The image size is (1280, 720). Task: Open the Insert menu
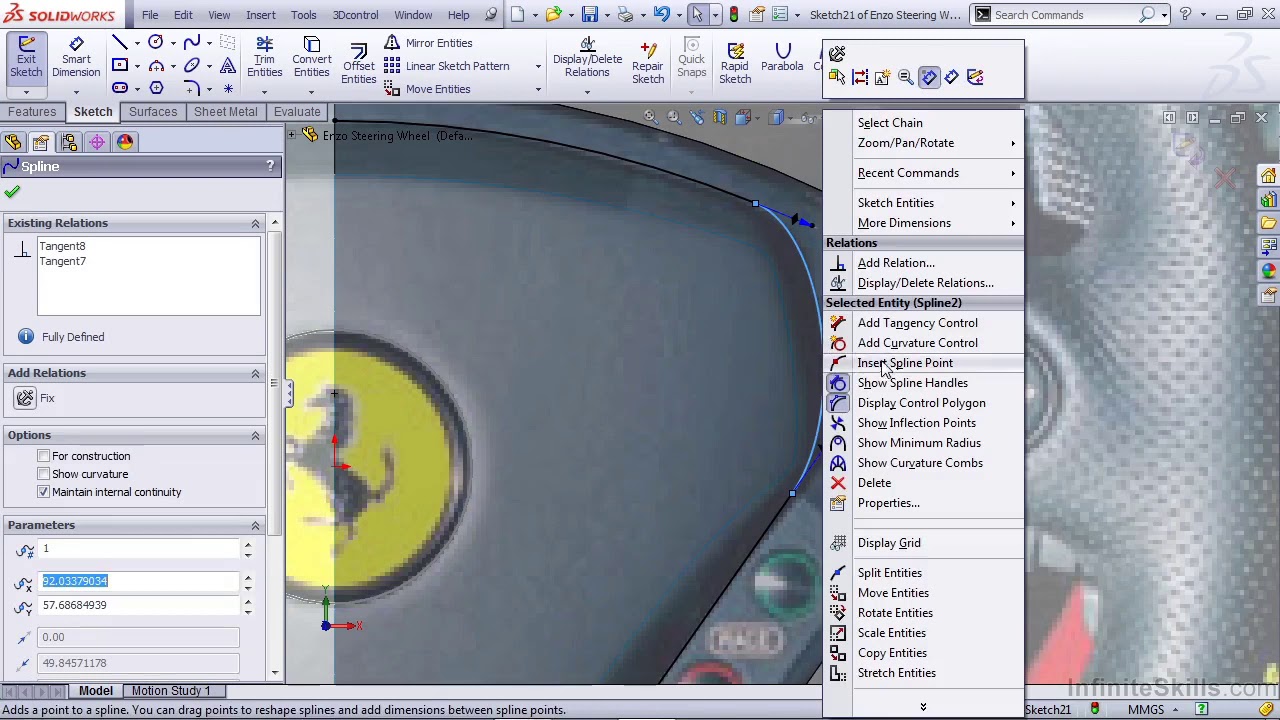pos(260,15)
